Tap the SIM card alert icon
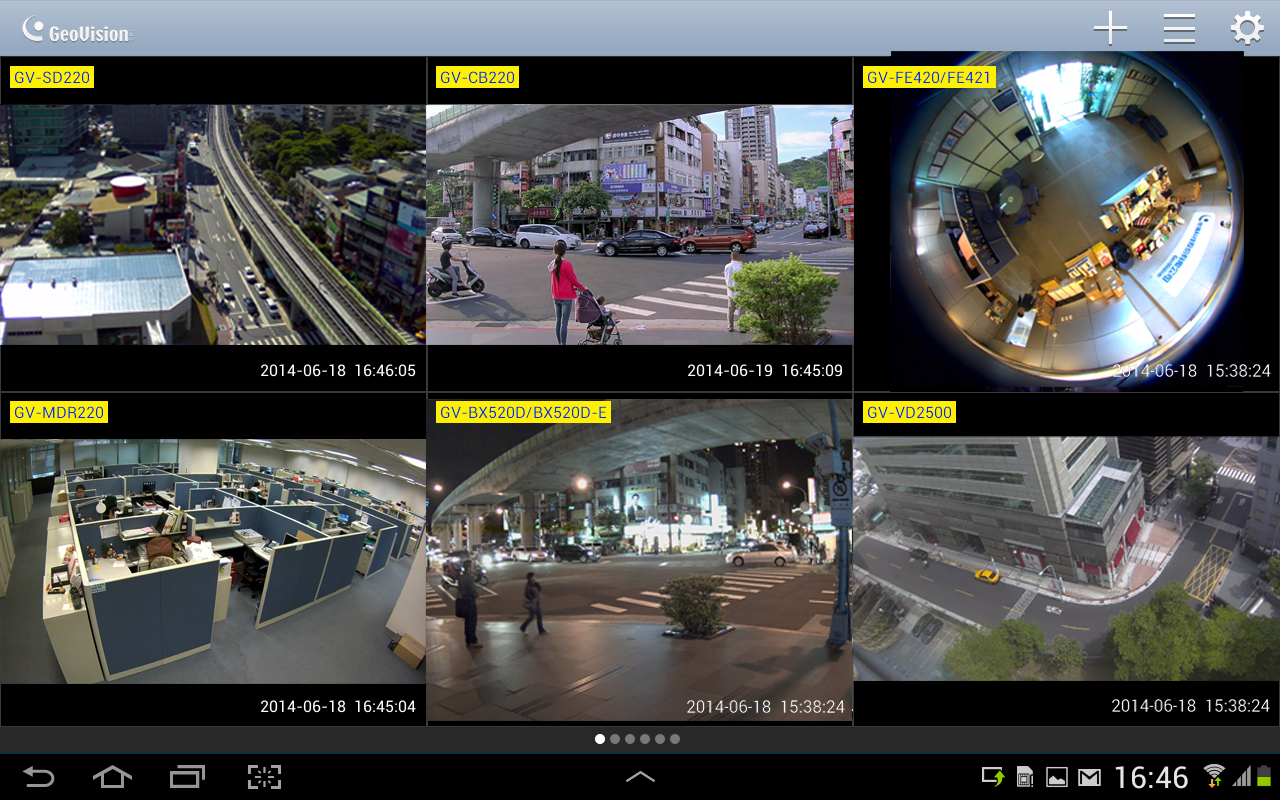Screen dimensions: 1280x800 [1026, 775]
